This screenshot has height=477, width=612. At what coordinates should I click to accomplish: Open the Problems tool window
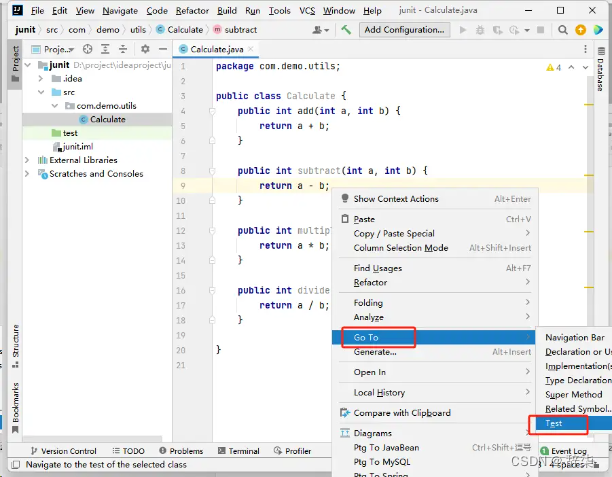point(181,451)
